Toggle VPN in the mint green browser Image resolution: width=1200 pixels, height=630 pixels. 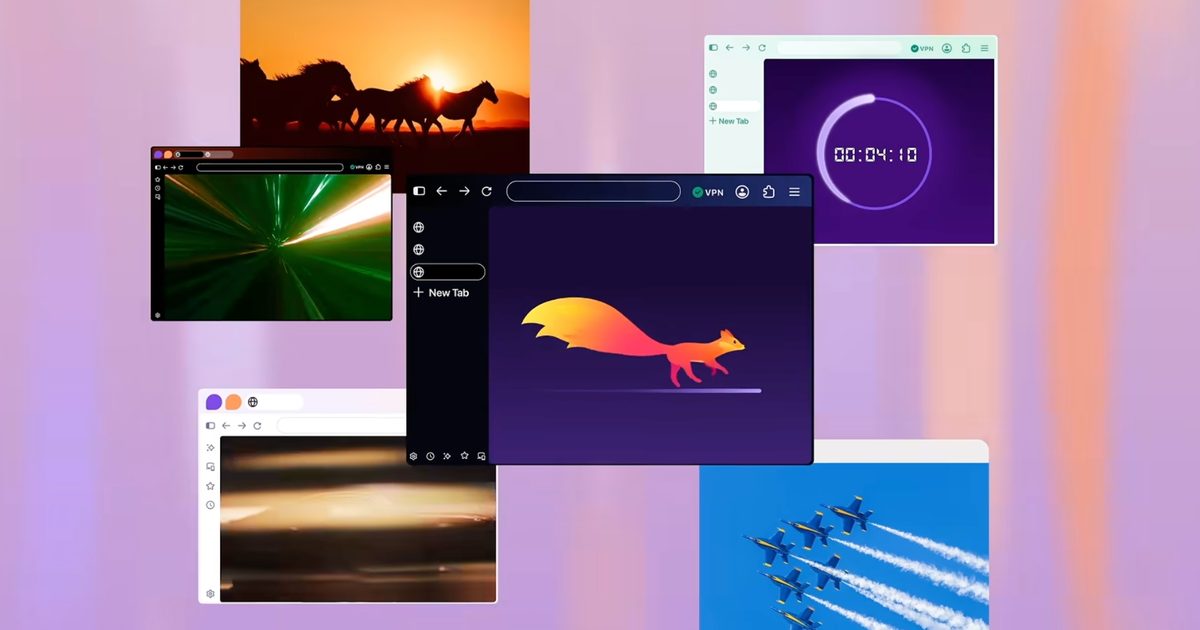[x=922, y=48]
